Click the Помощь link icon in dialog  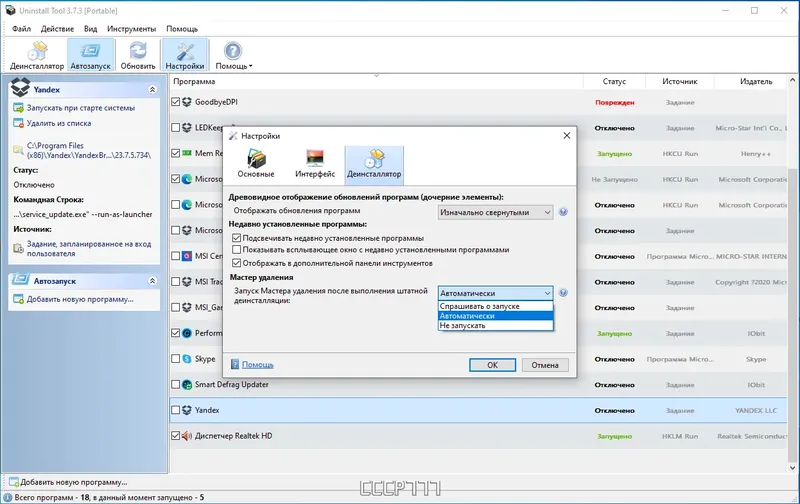pyautogui.click(x=235, y=364)
